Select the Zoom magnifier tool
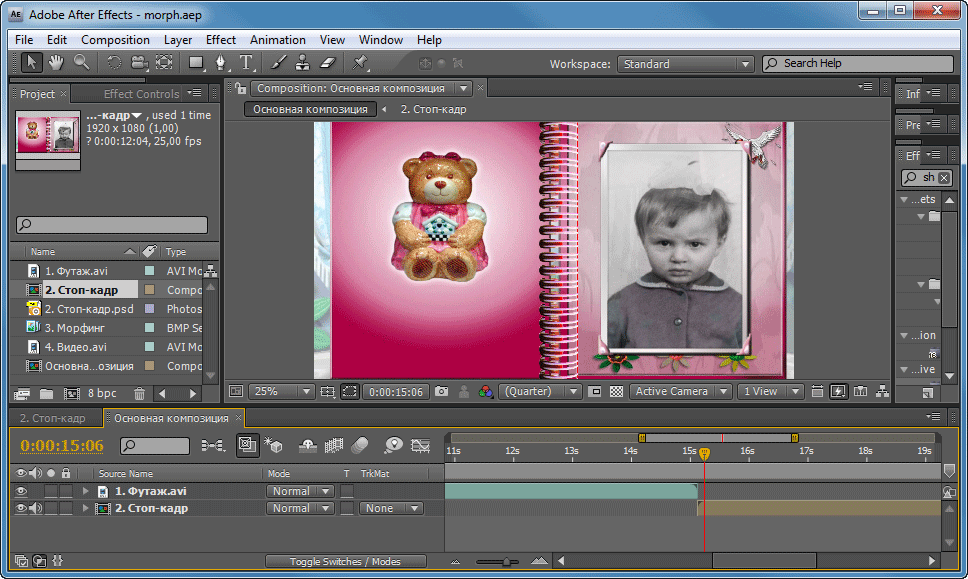This screenshot has height=579, width=968. pyautogui.click(x=81, y=63)
